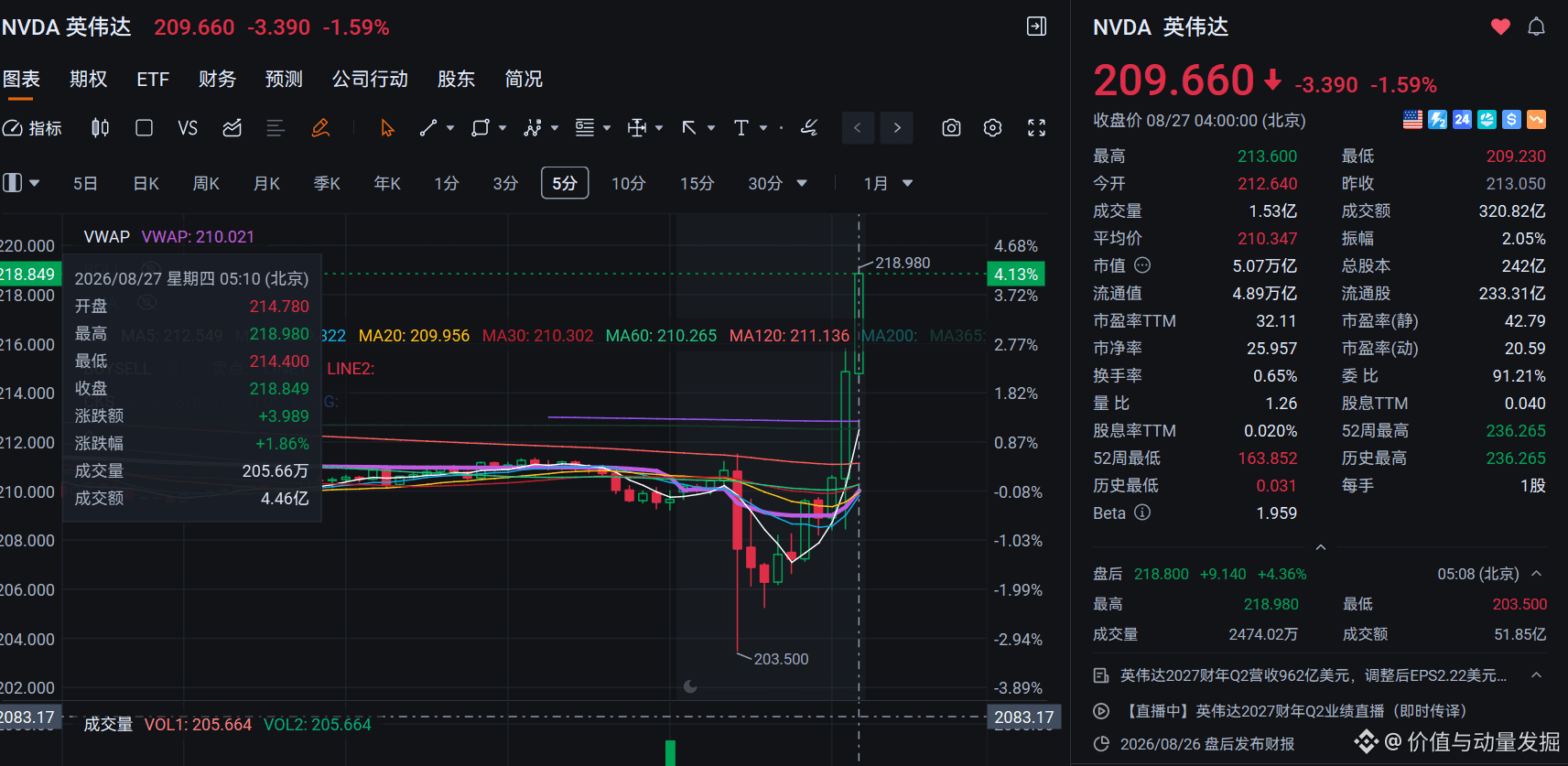Select the 周K timeframe
This screenshot has width=1568, height=766.
pyautogui.click(x=206, y=184)
